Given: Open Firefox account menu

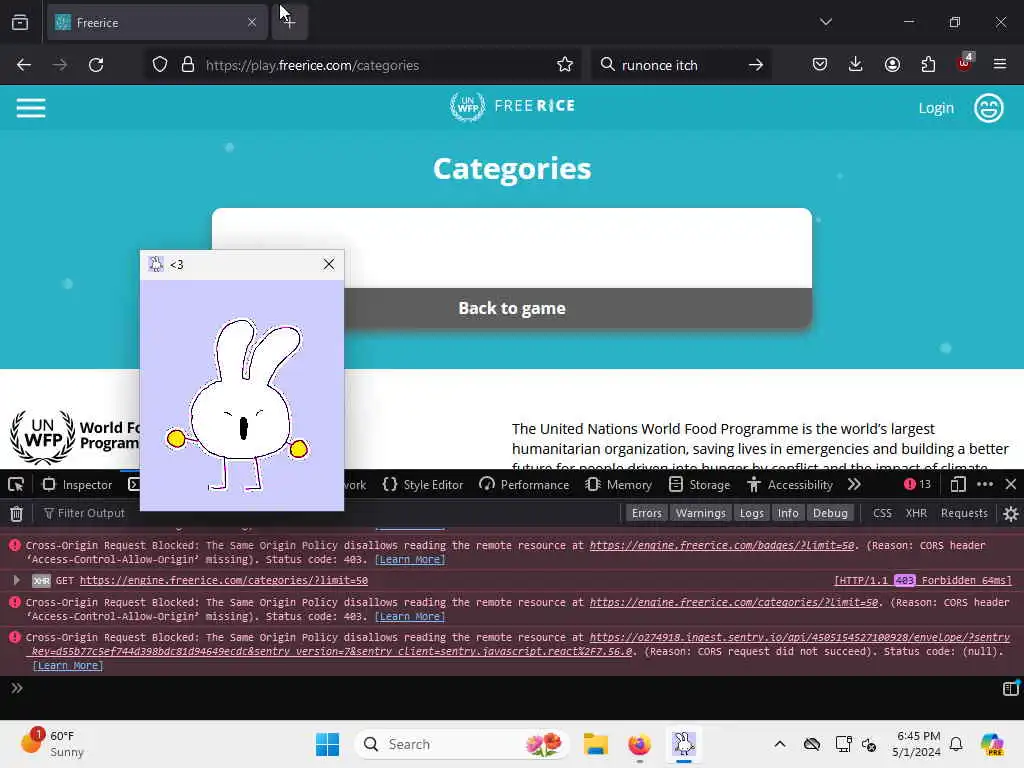Looking at the screenshot, I should [892, 65].
